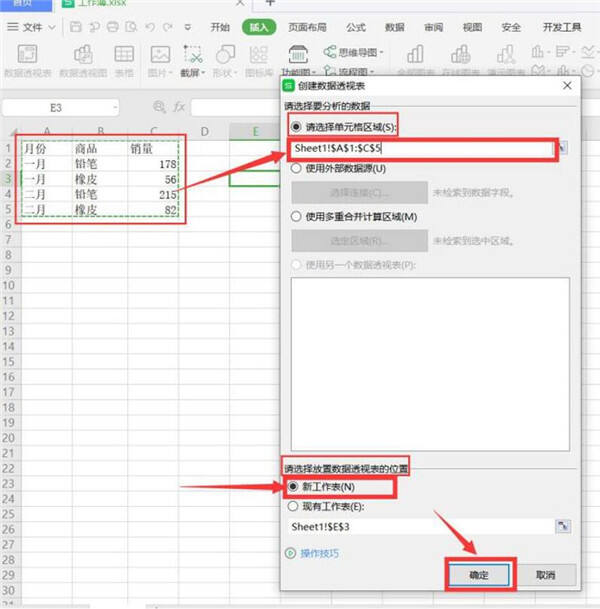Select the 请选择单元格区域(S) radio button

tap(296, 127)
